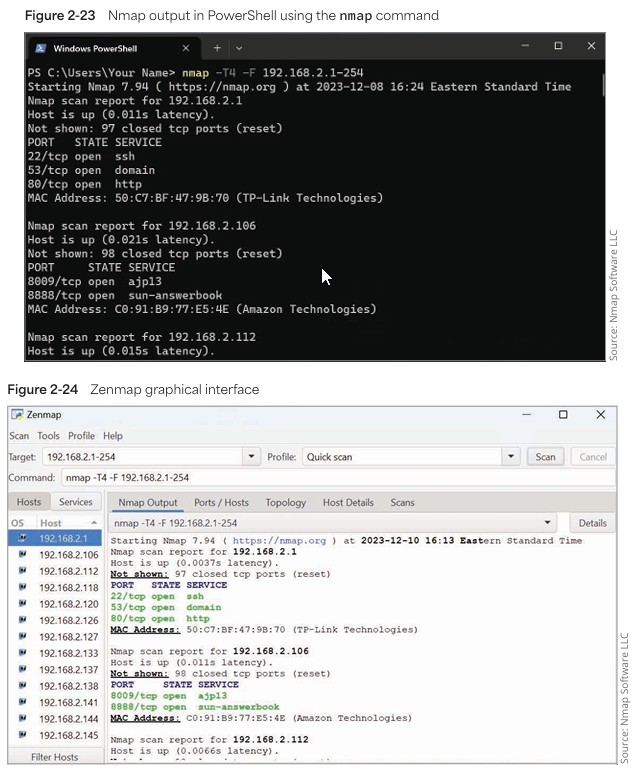Viewport: 639px width, 775px height.
Task: Open the Target address dropdown arrow
Action: [250, 457]
